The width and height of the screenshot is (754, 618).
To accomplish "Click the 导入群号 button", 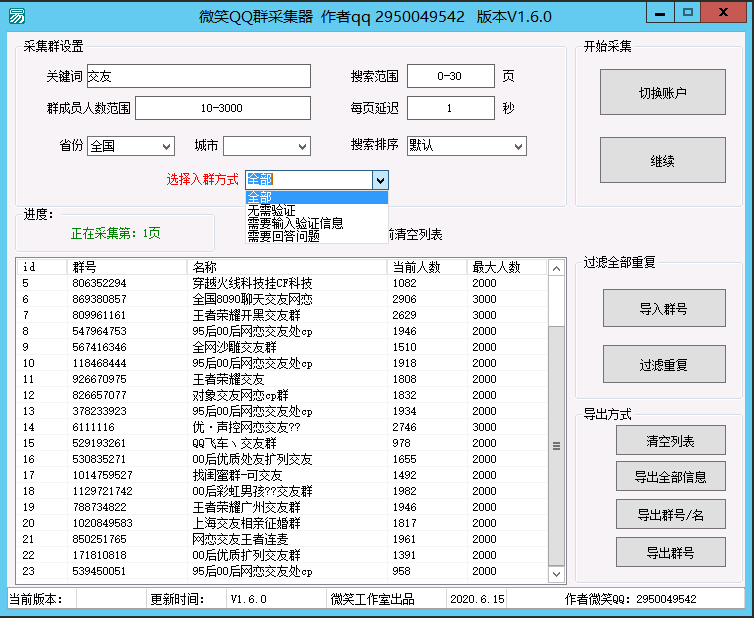I will pyautogui.click(x=664, y=308).
